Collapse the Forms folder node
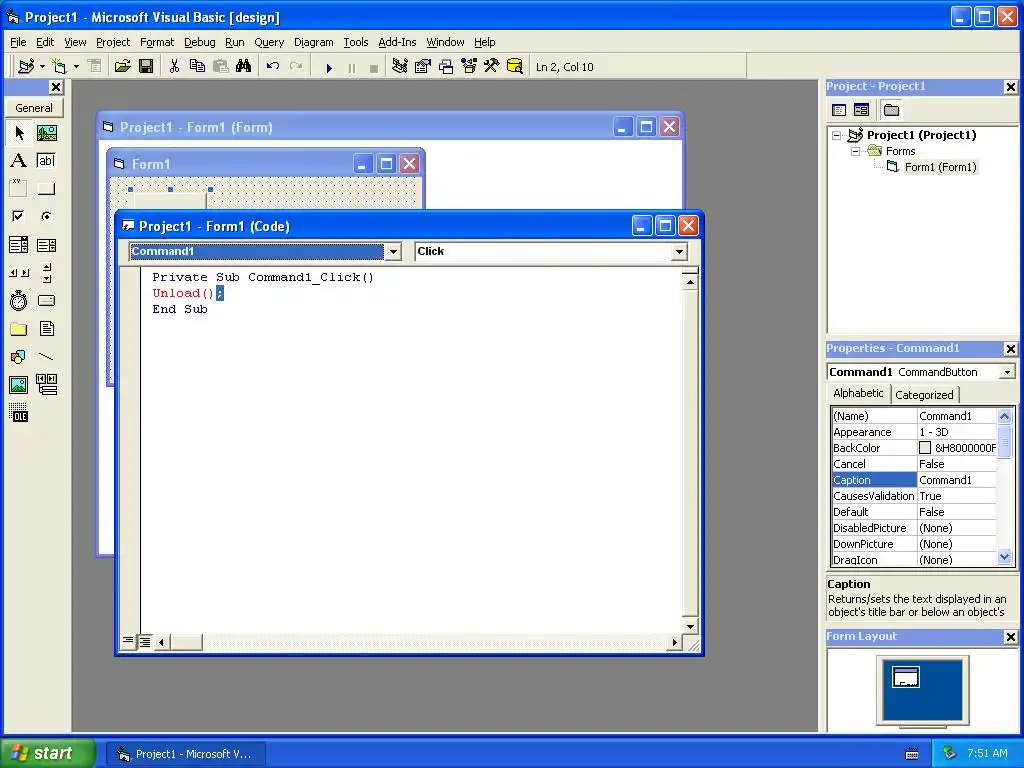The image size is (1024, 768). pos(856,151)
